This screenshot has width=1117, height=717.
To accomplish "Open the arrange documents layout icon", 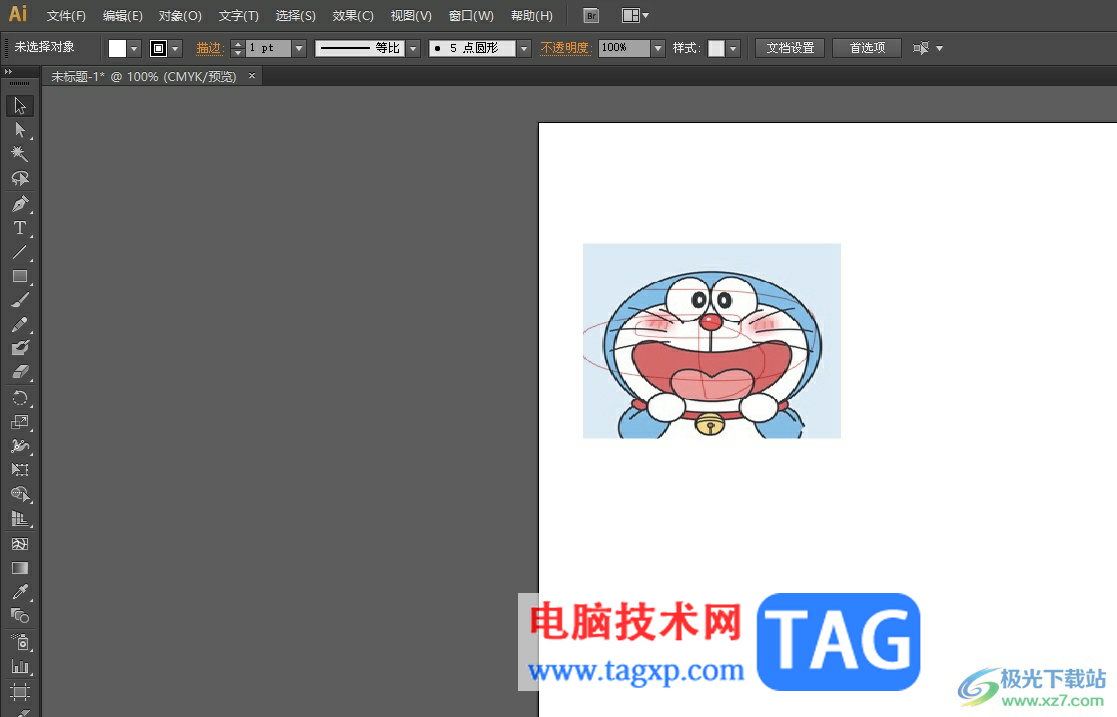I will click(635, 16).
